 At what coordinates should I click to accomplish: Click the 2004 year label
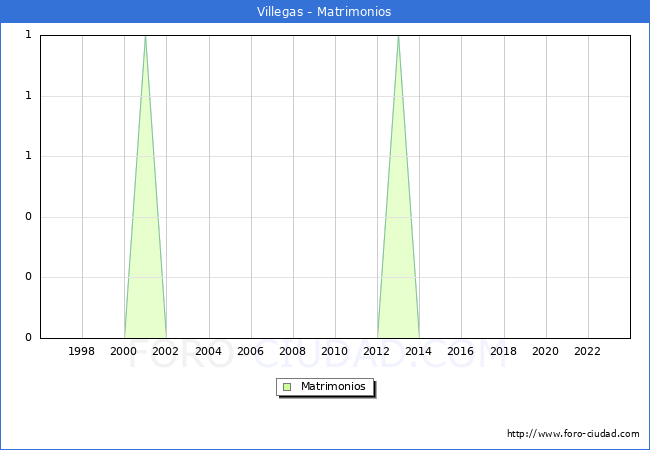point(208,351)
